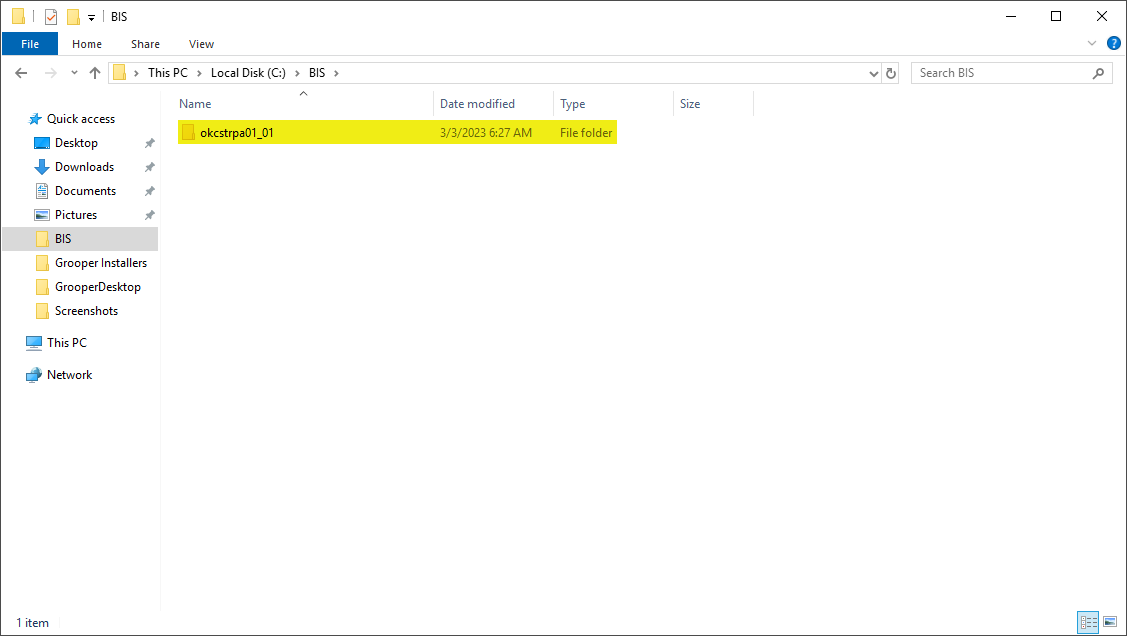
Task: Expand the chevron after BIS breadcrumb
Action: 336,73
